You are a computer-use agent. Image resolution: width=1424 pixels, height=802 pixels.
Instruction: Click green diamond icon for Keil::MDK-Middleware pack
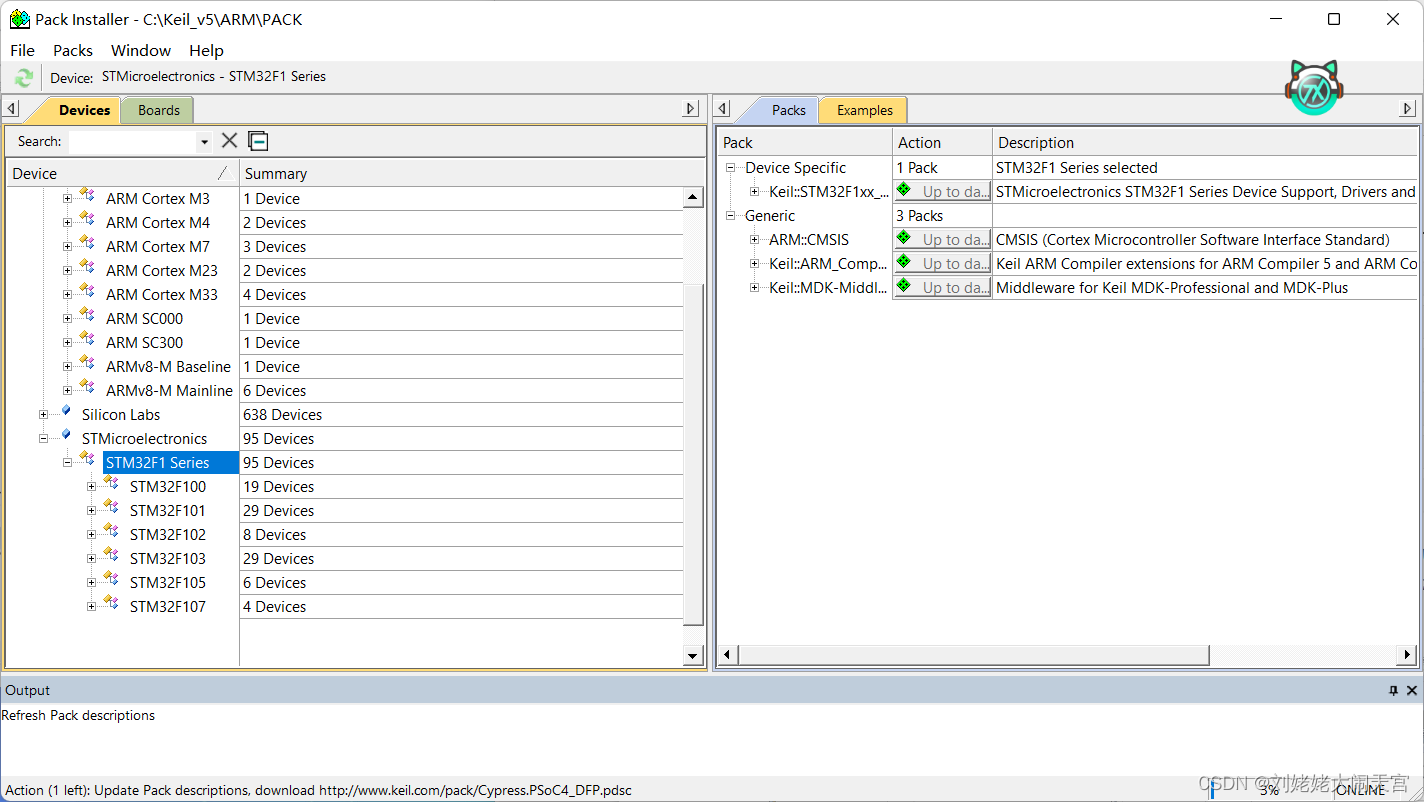(904, 286)
